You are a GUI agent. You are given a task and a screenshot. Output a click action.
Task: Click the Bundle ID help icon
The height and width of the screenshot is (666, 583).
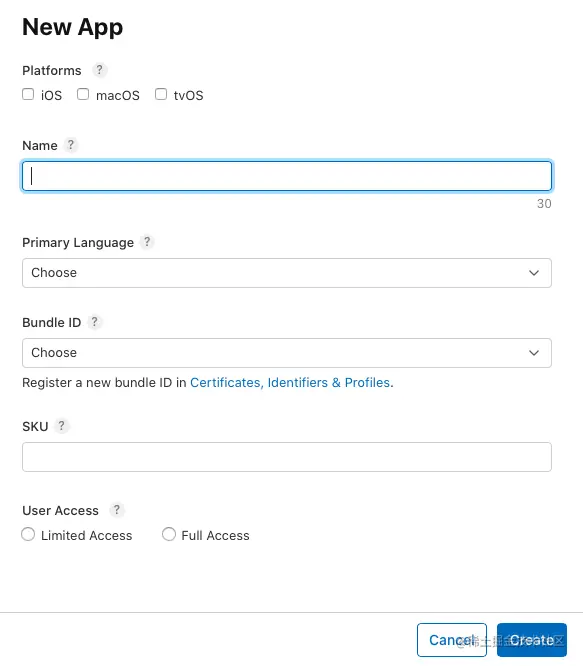95,322
